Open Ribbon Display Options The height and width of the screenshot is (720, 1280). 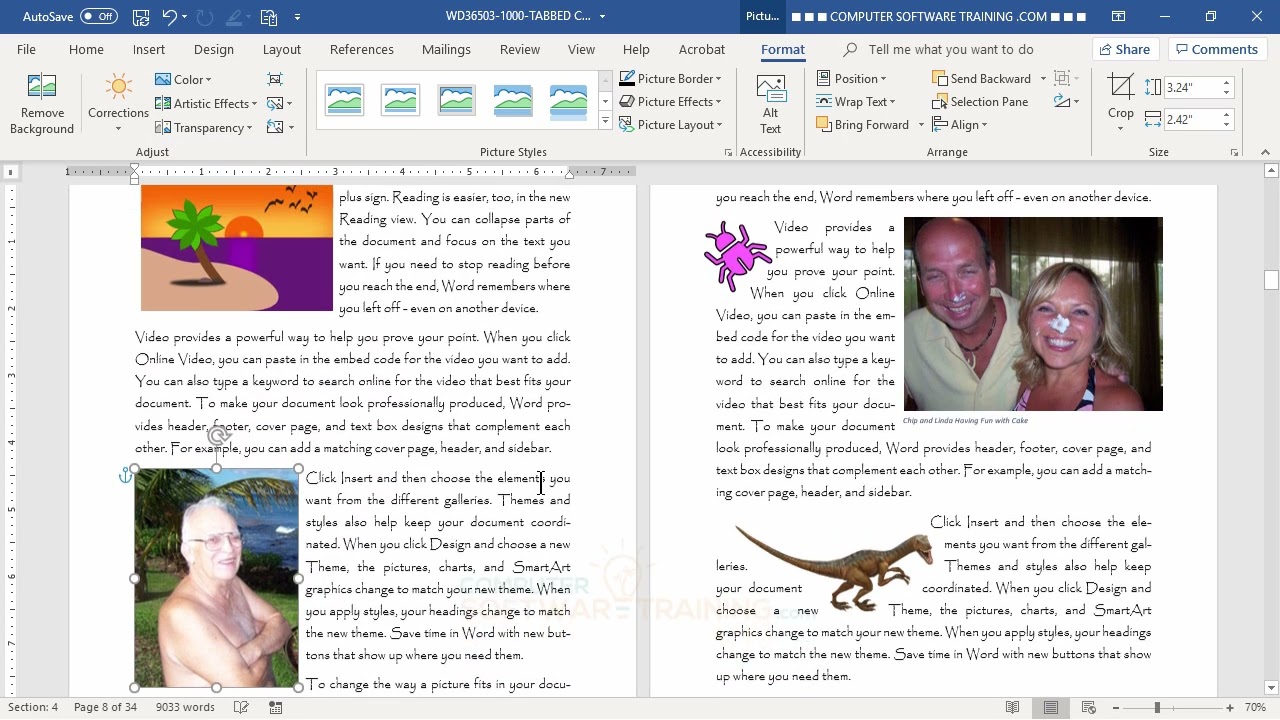point(1119,17)
